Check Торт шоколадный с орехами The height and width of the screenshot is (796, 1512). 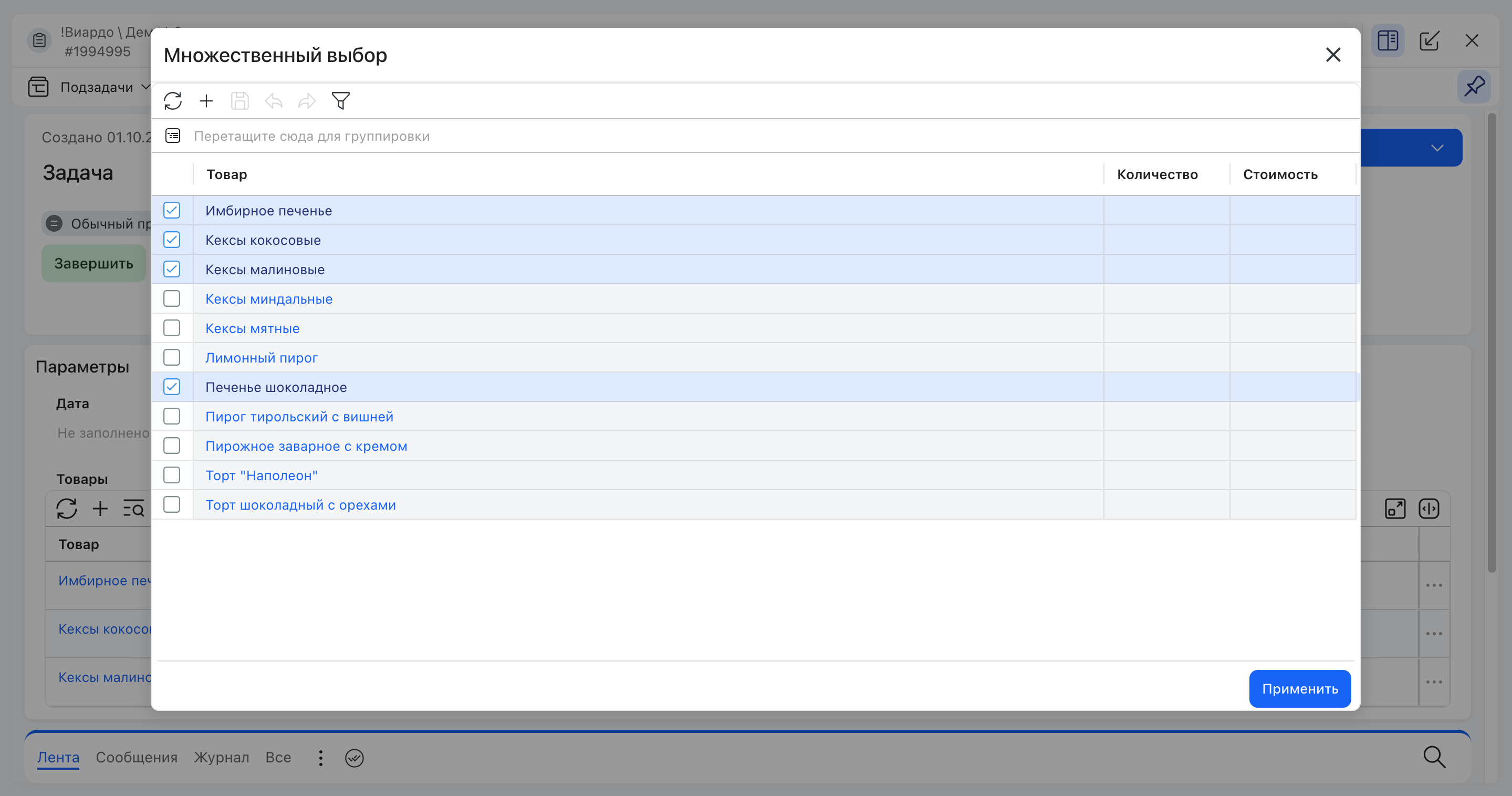click(x=171, y=504)
